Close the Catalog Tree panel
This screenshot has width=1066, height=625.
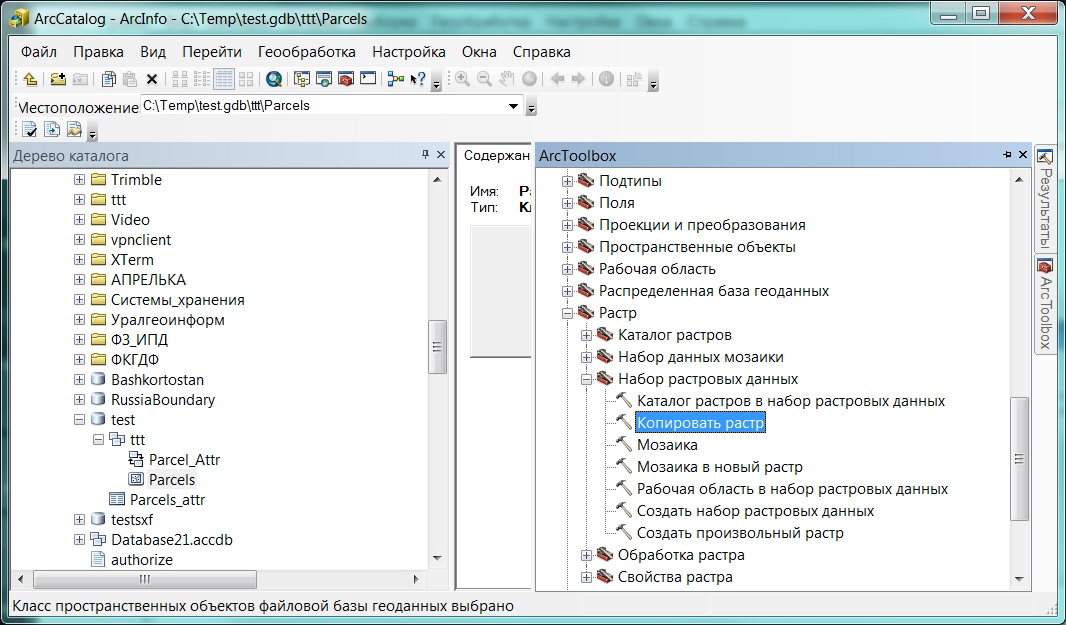click(x=441, y=155)
